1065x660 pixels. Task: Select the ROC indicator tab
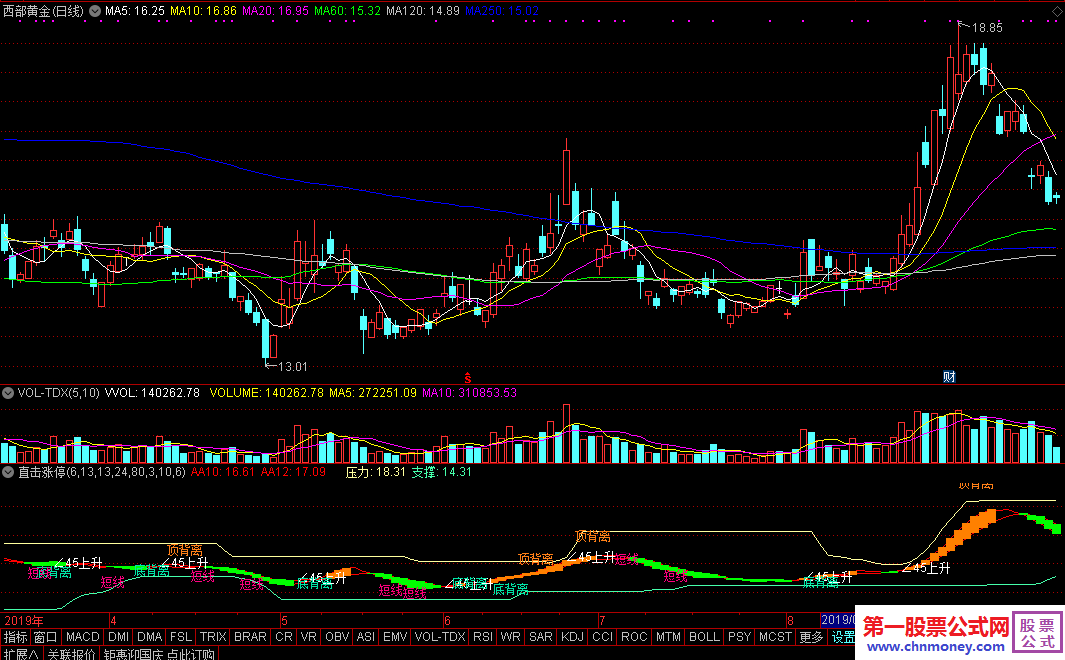[634, 637]
